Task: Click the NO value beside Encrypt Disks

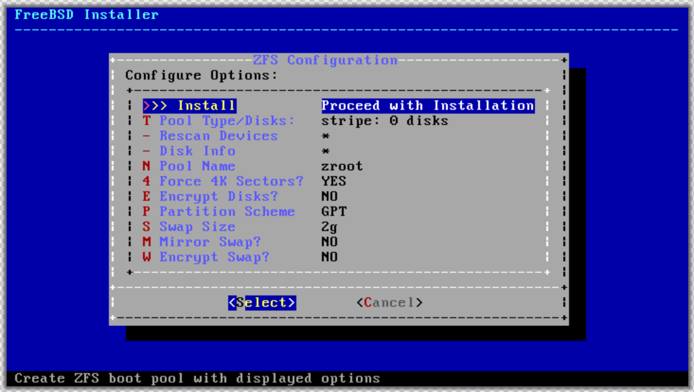Action: pos(329,196)
